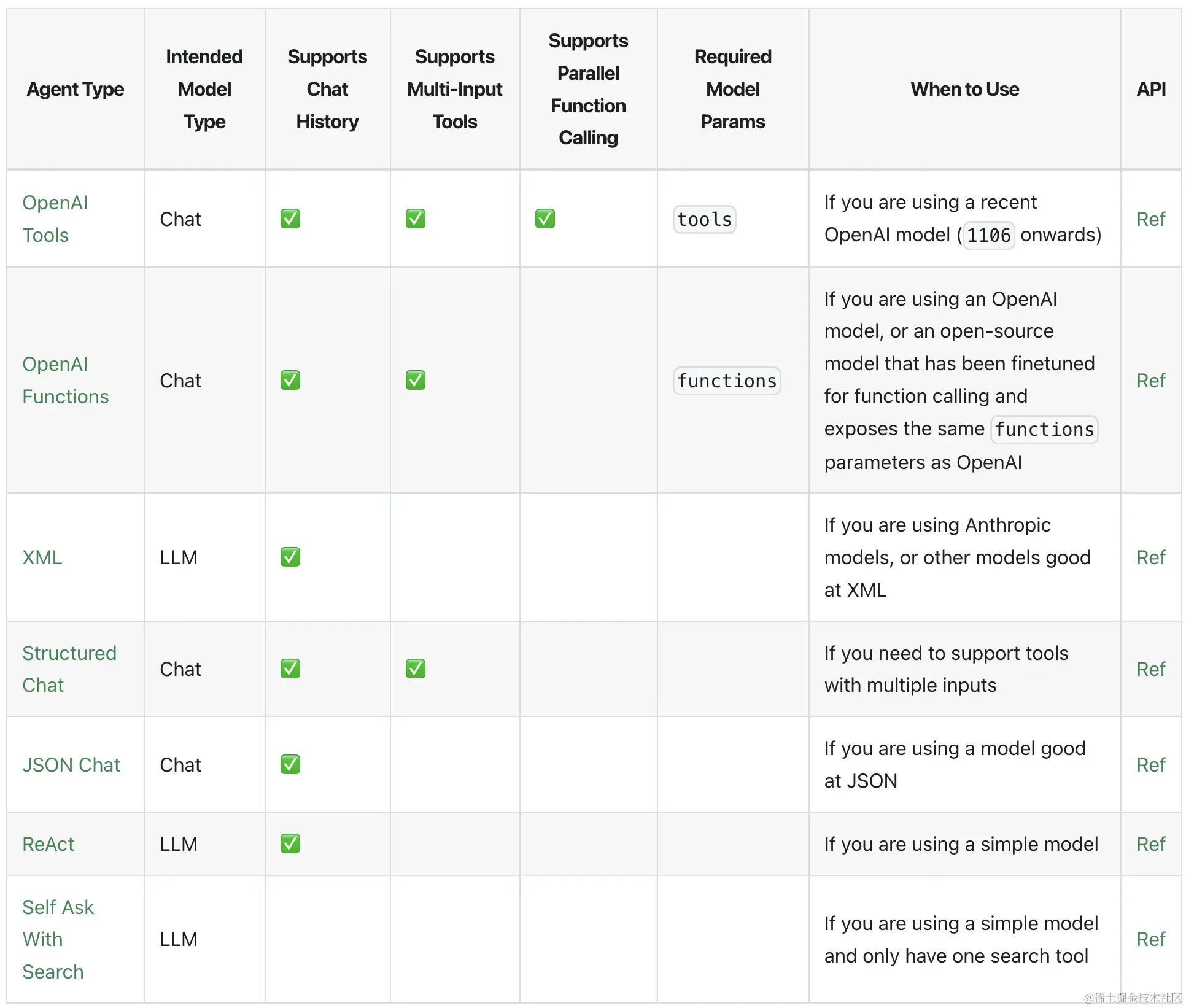Click the "functions" badge in Required Model Params column
1186x1008 pixels.
click(727, 381)
